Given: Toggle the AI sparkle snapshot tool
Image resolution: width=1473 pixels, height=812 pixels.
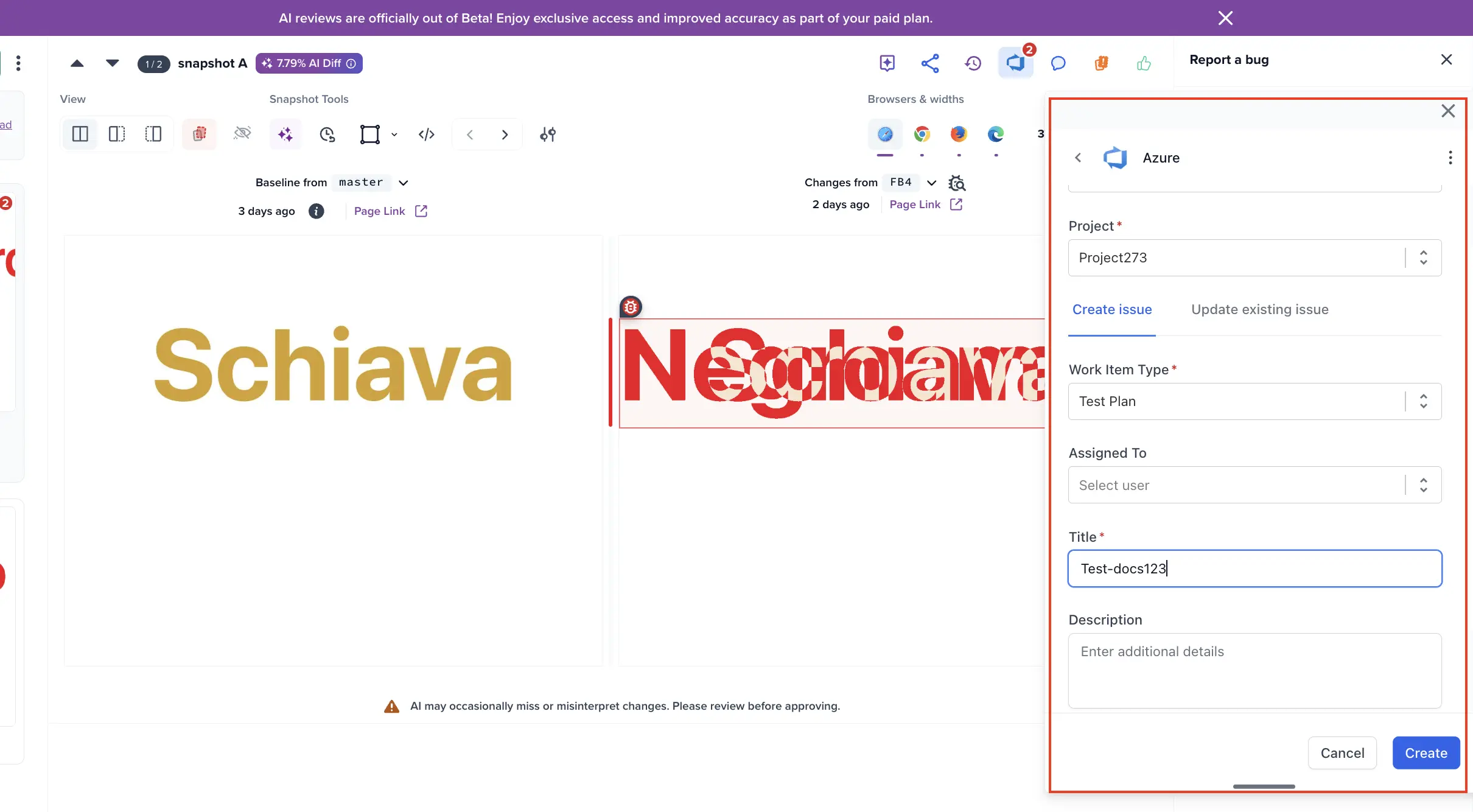Looking at the screenshot, I should [285, 134].
